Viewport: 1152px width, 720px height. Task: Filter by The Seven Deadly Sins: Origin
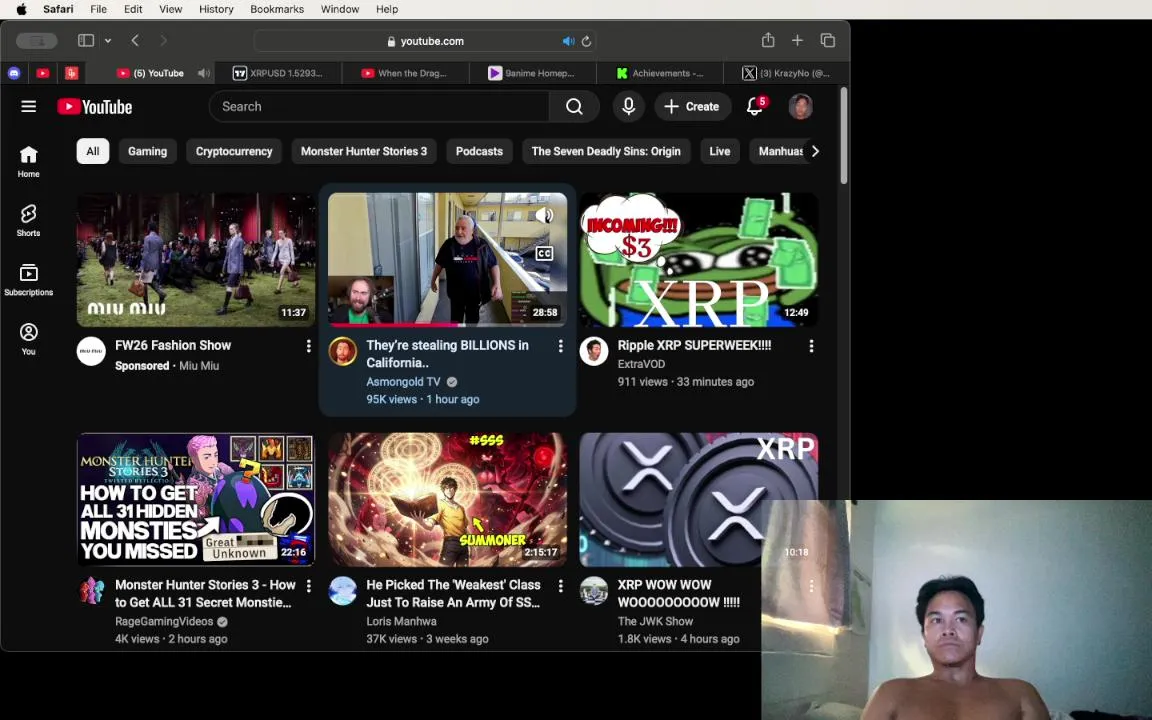(x=606, y=151)
